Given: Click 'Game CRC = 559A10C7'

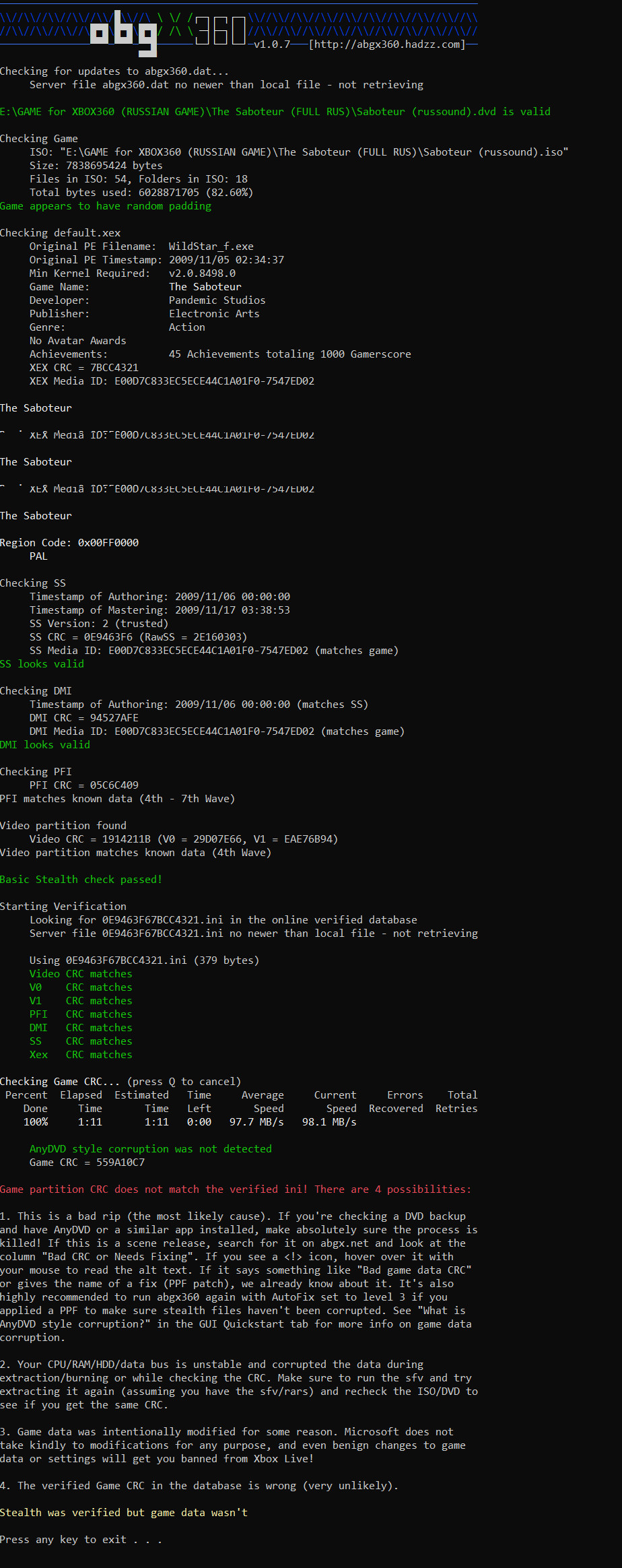Looking at the screenshot, I should pos(88,1163).
